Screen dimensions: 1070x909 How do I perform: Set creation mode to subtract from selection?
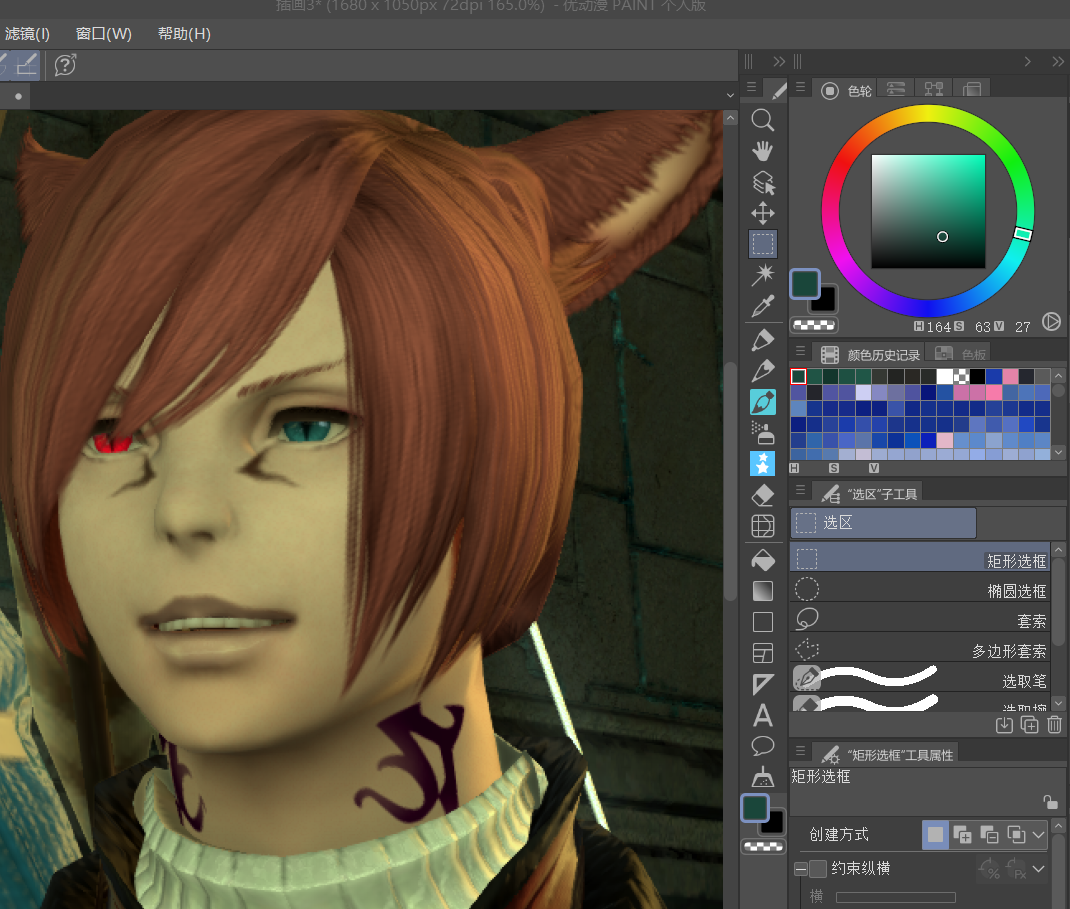pyautogui.click(x=989, y=835)
